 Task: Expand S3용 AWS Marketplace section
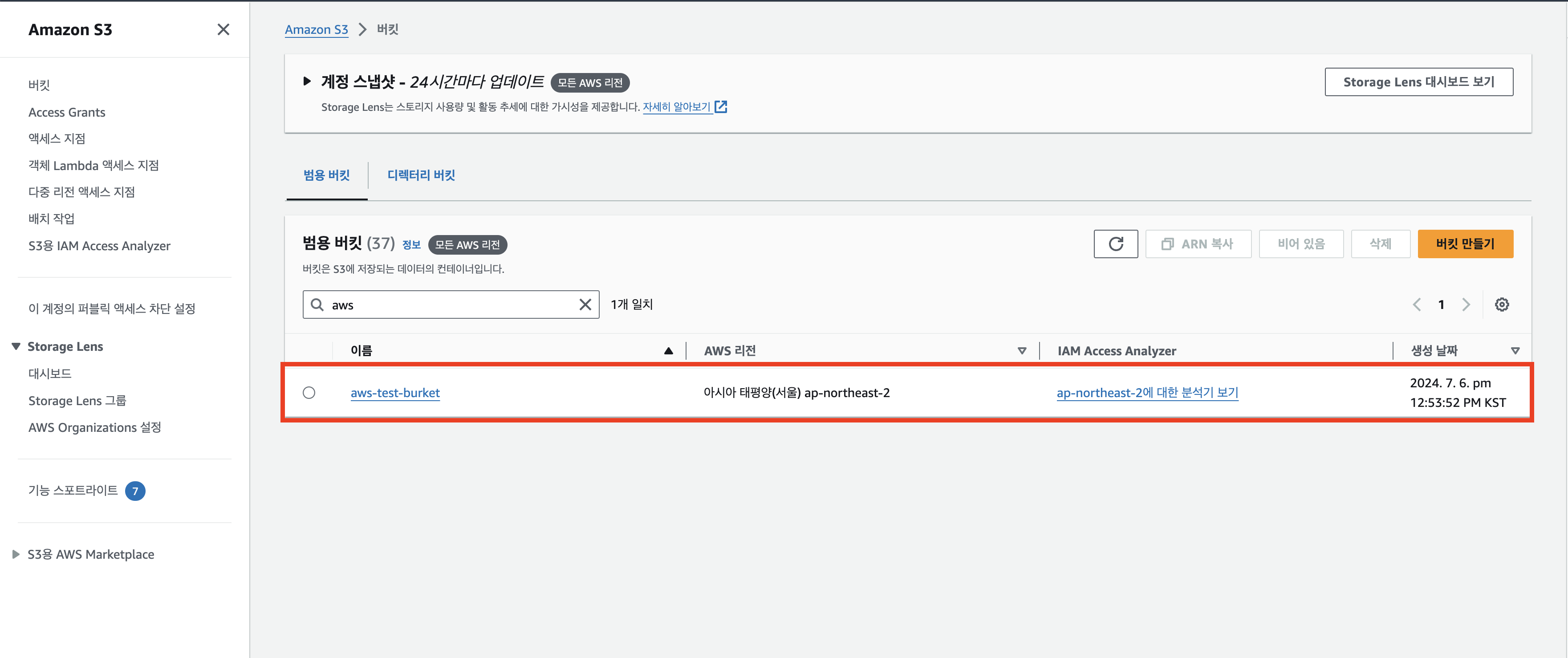tap(16, 554)
